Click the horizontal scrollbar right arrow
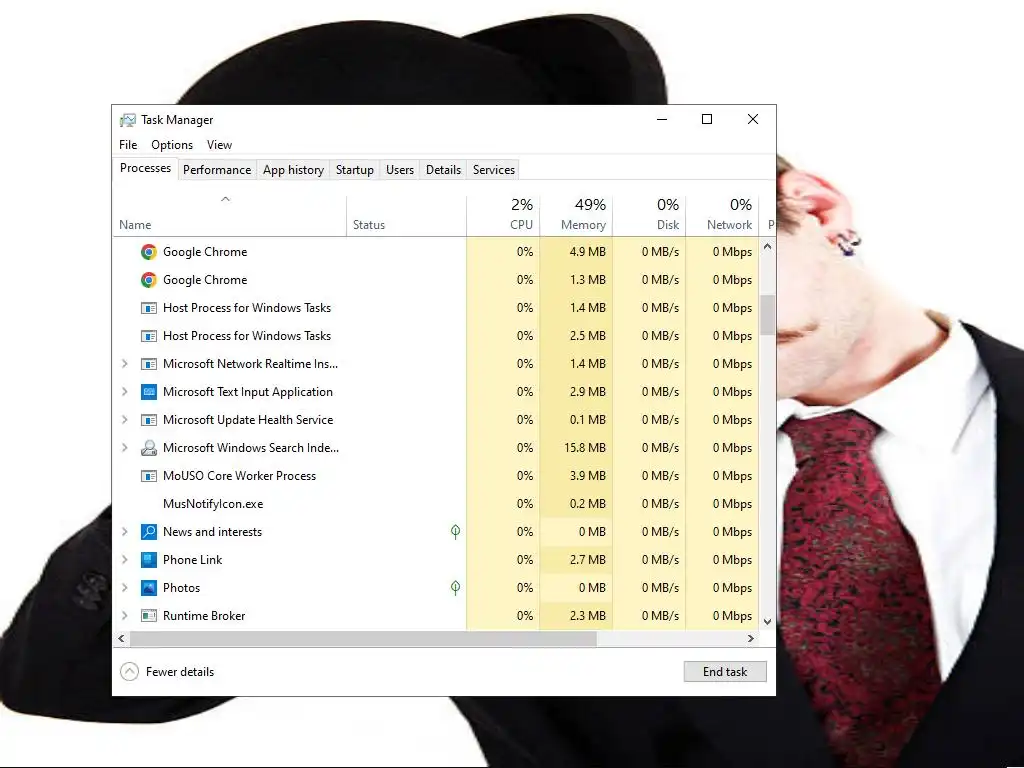Image resolution: width=1024 pixels, height=768 pixels. click(x=751, y=639)
